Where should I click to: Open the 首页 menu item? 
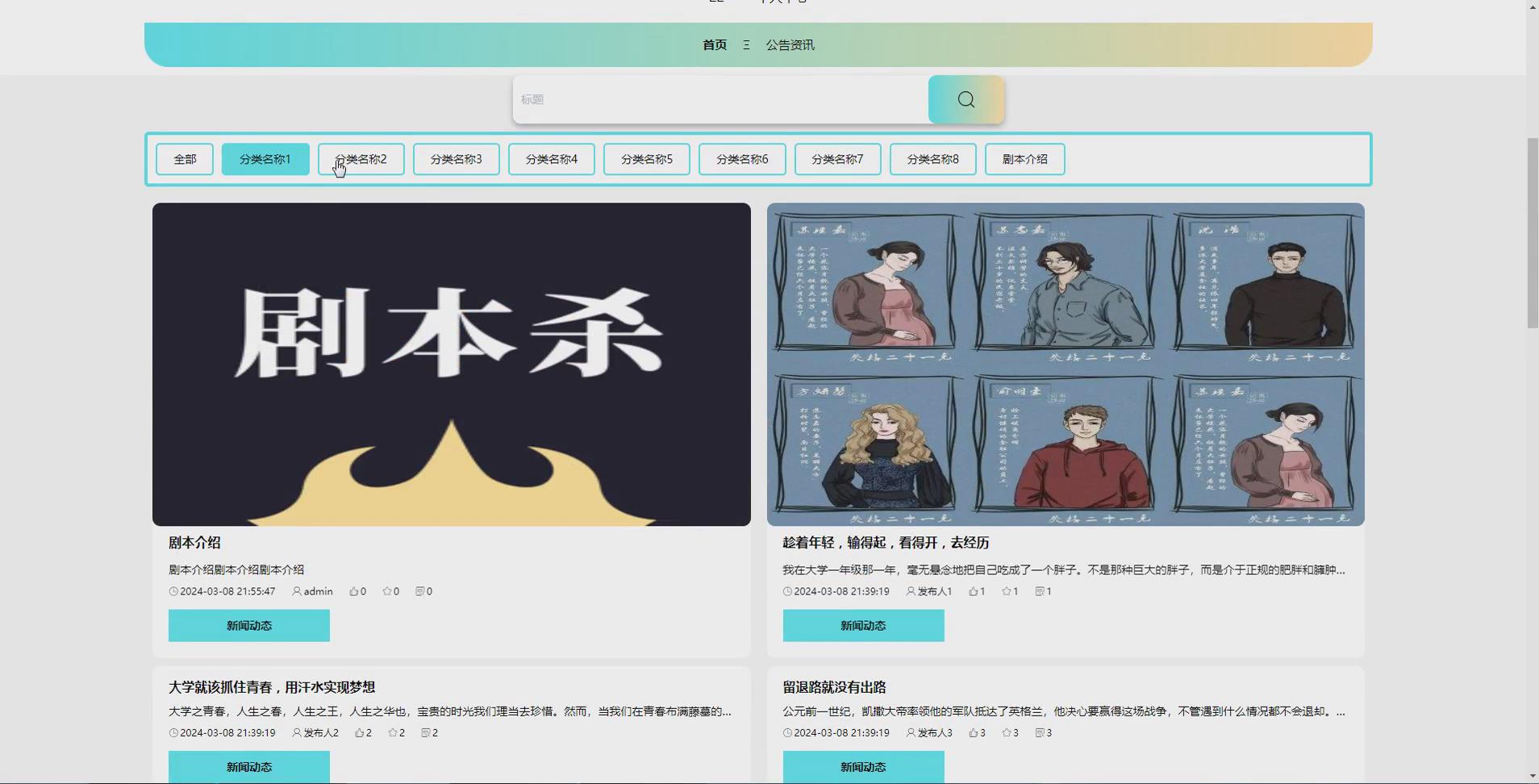(713, 44)
